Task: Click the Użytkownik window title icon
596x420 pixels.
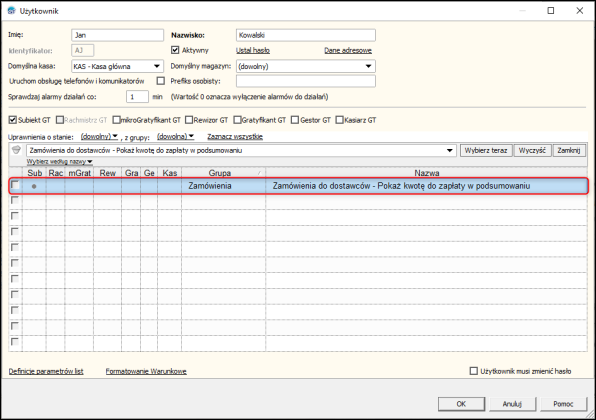Action: [11, 11]
